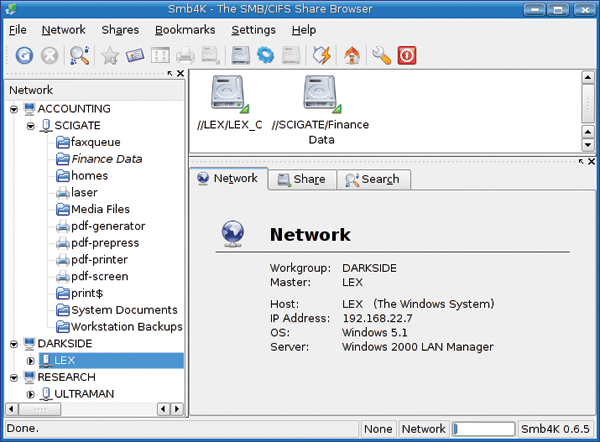
Task: Click the Search magnifier toolbar icon
Action: [x=80, y=56]
